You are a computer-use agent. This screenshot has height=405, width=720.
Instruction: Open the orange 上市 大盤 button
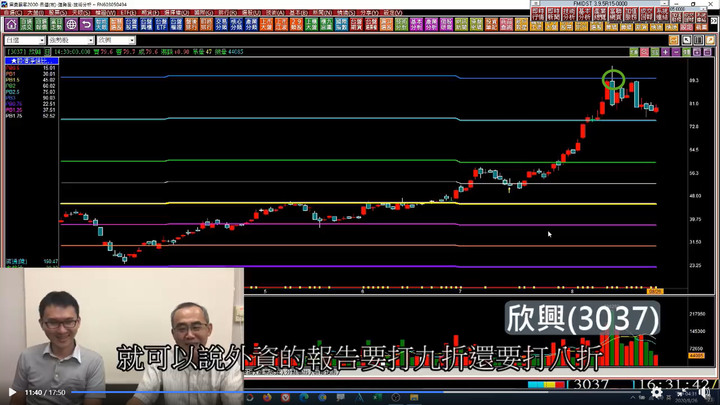[266, 24]
